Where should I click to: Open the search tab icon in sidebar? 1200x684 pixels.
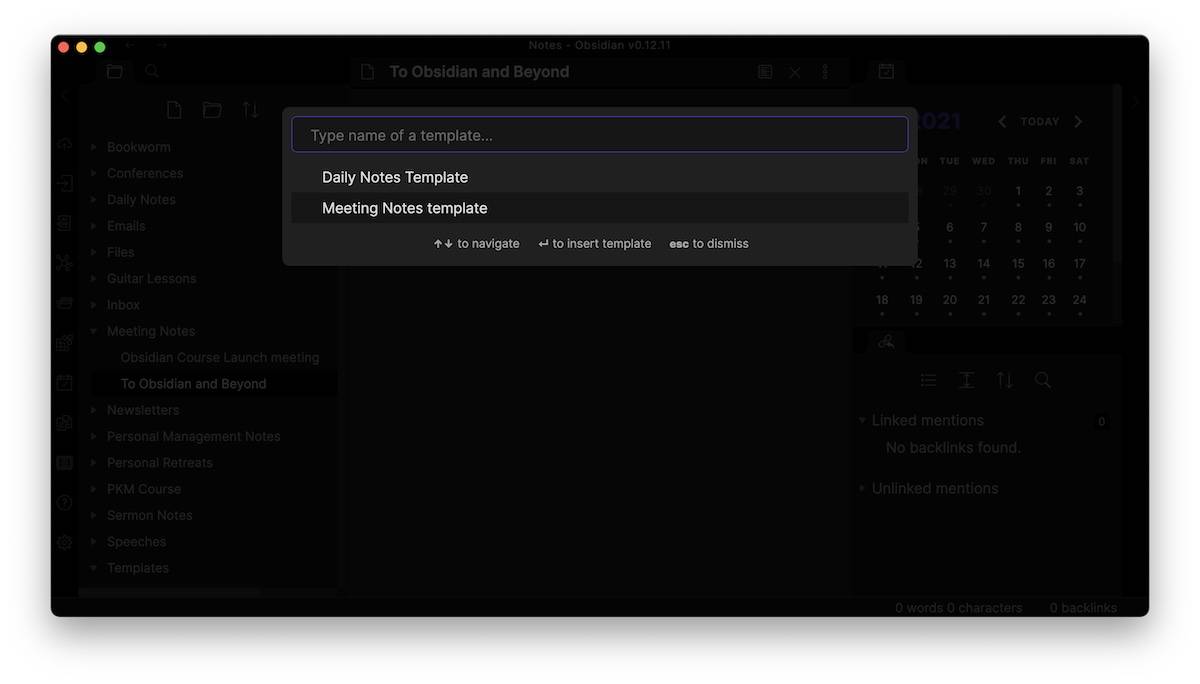tap(152, 72)
